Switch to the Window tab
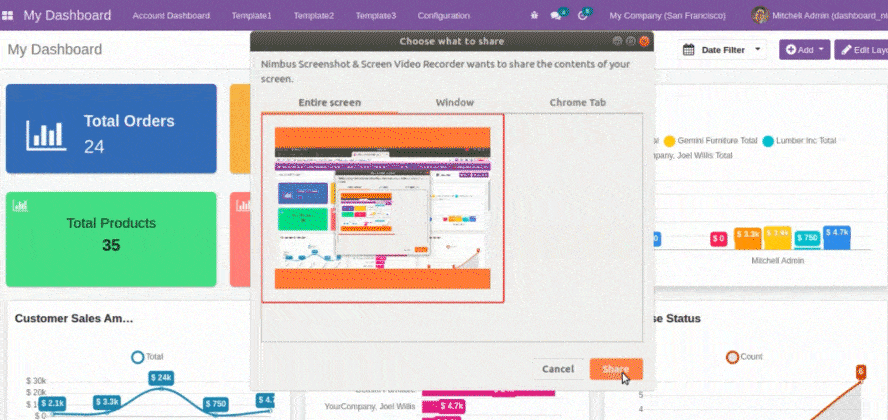Viewport: 888px width, 420px height. point(454,102)
